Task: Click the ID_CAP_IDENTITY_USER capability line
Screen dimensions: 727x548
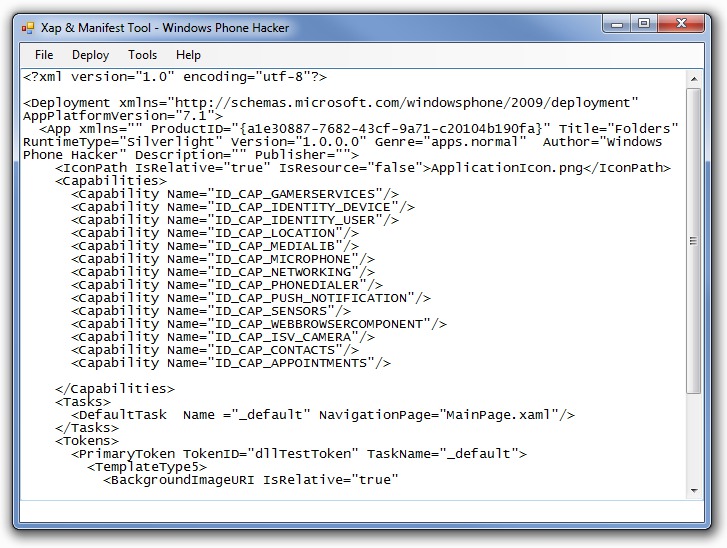Action: 235,220
